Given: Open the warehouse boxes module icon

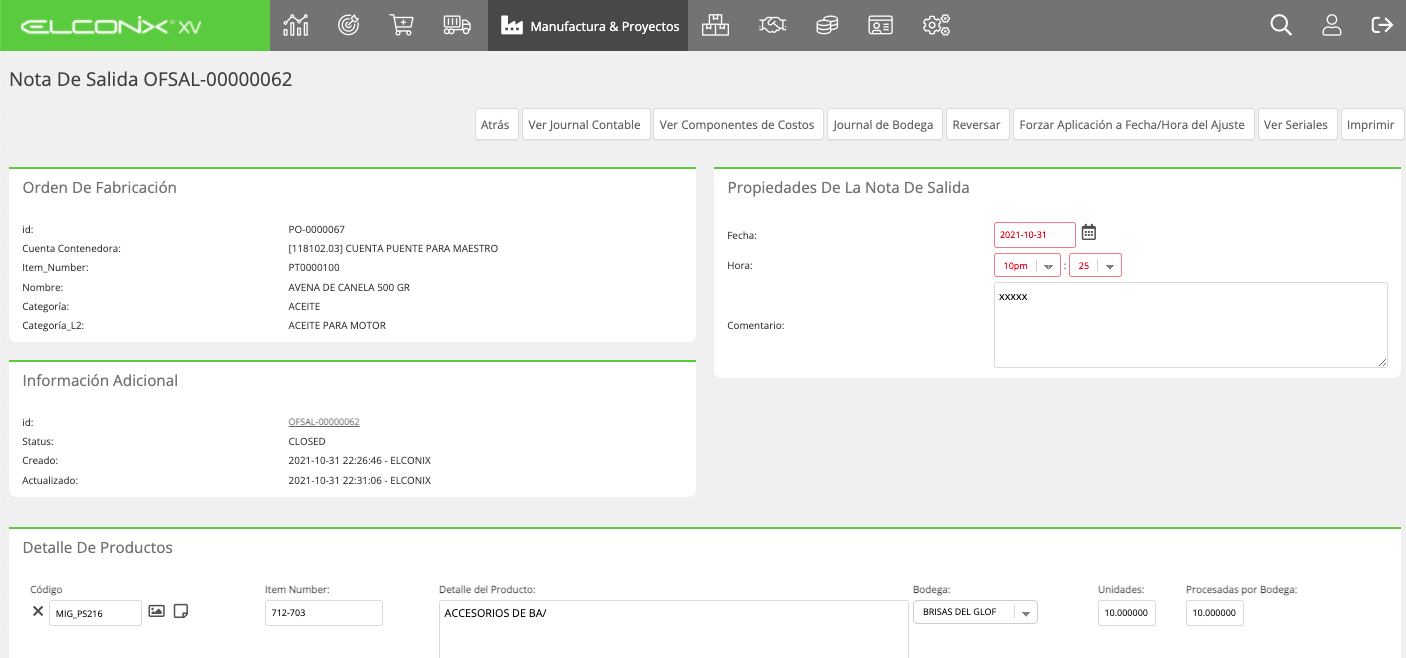Looking at the screenshot, I should click(x=715, y=25).
